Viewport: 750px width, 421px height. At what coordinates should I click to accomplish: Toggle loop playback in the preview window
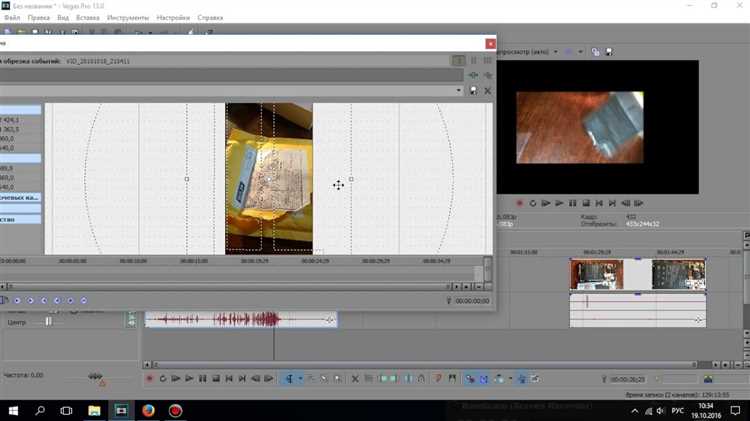pyautogui.click(x=532, y=203)
